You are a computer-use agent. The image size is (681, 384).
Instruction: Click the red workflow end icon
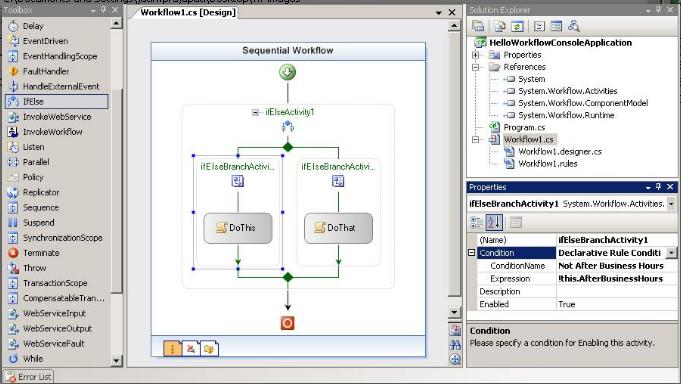point(288,323)
